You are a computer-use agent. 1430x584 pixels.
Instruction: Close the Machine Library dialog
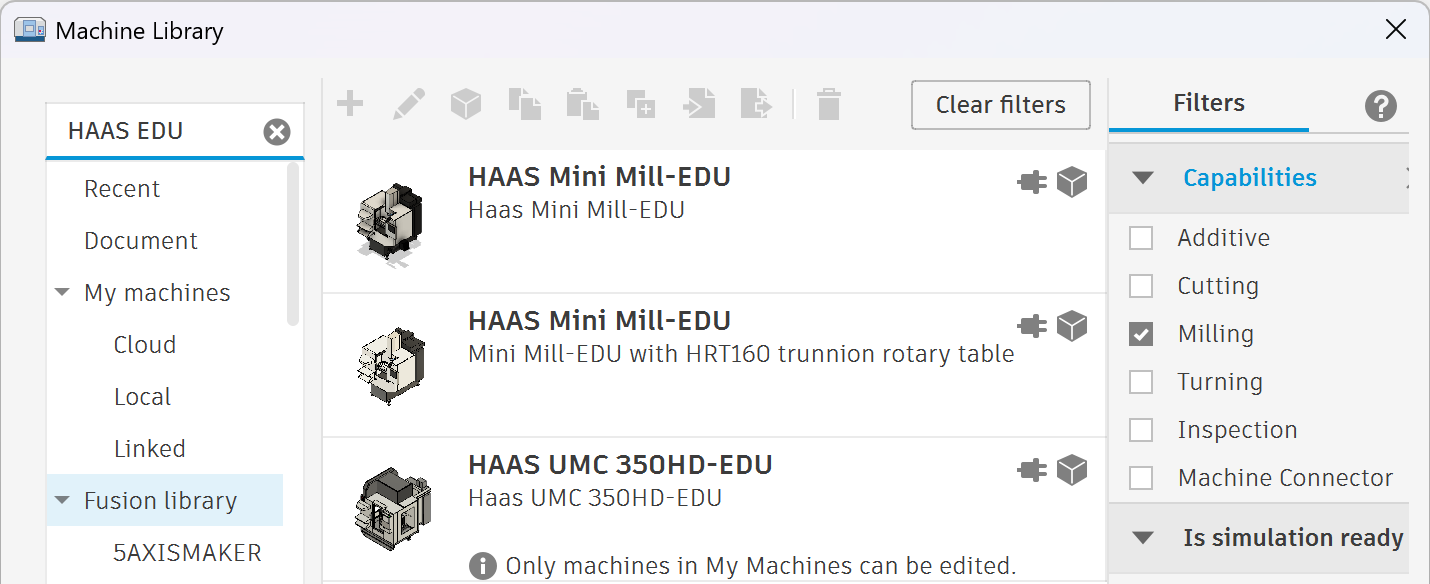(x=1396, y=30)
